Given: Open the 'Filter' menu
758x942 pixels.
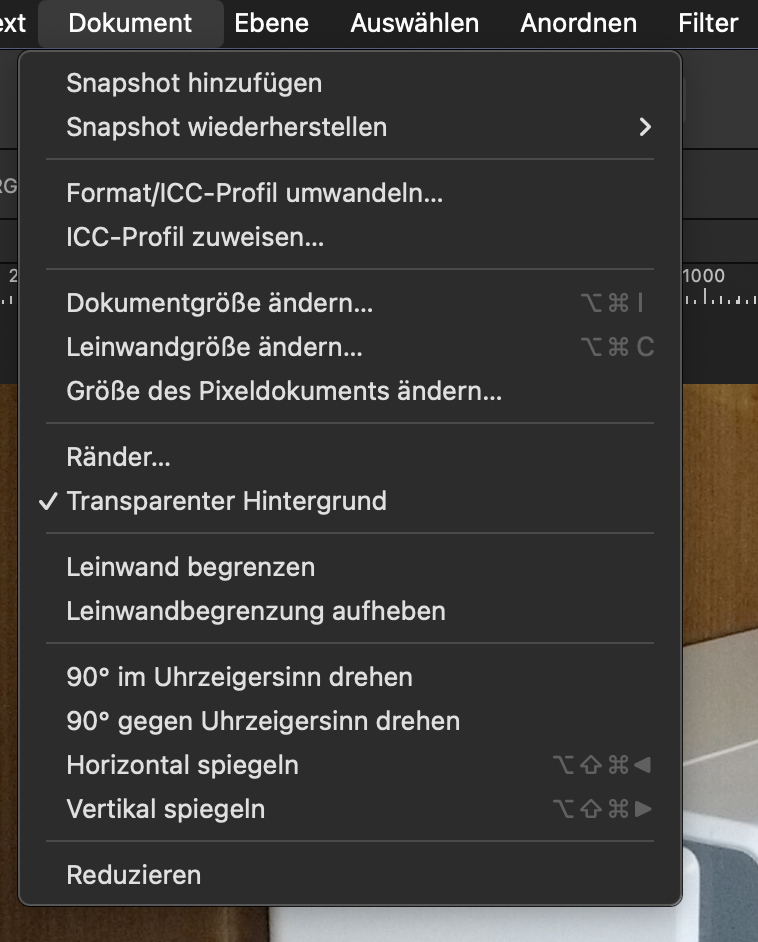Looking at the screenshot, I should tap(708, 23).
